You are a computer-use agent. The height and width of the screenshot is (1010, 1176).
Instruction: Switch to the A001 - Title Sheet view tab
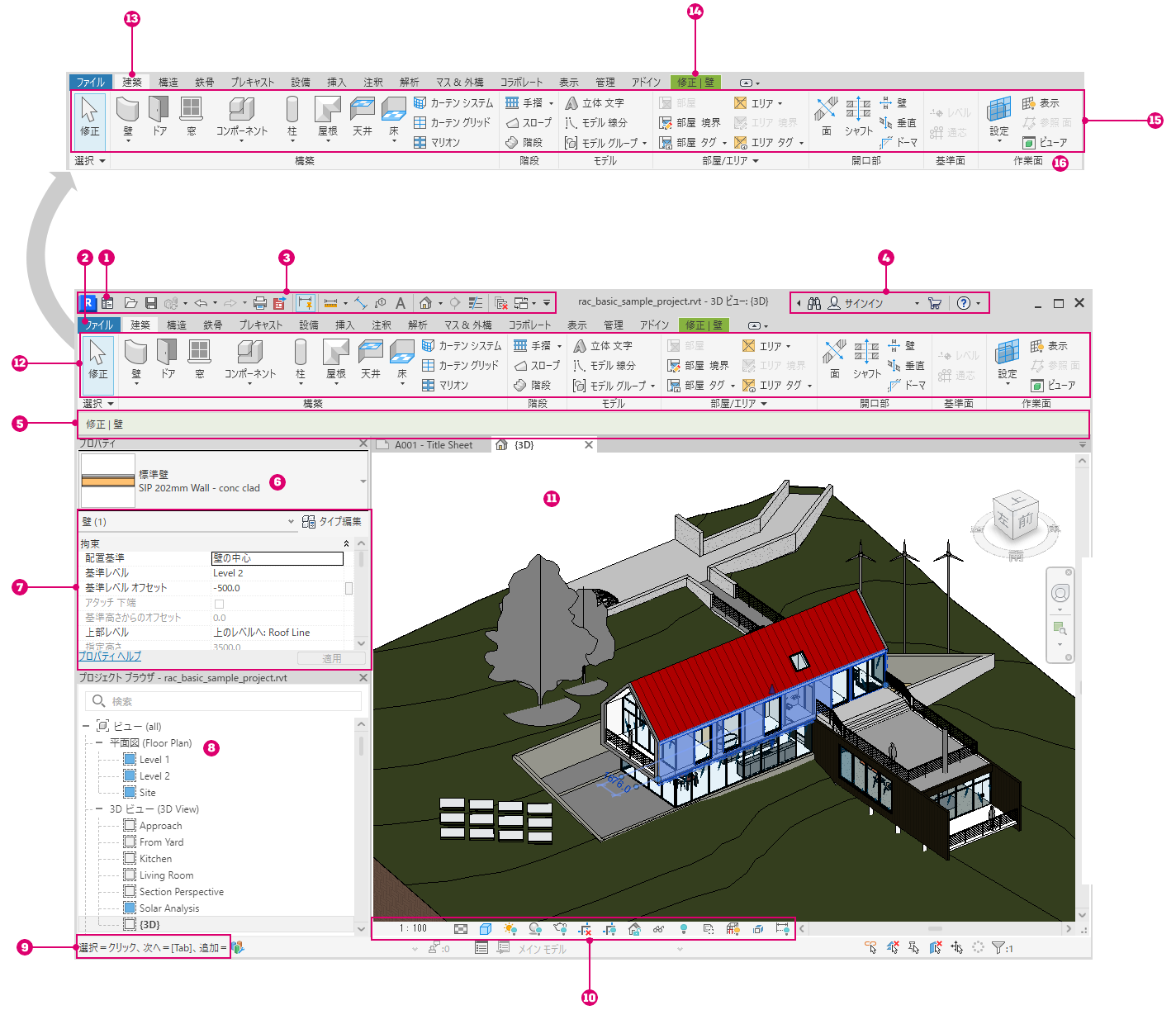[x=433, y=445]
